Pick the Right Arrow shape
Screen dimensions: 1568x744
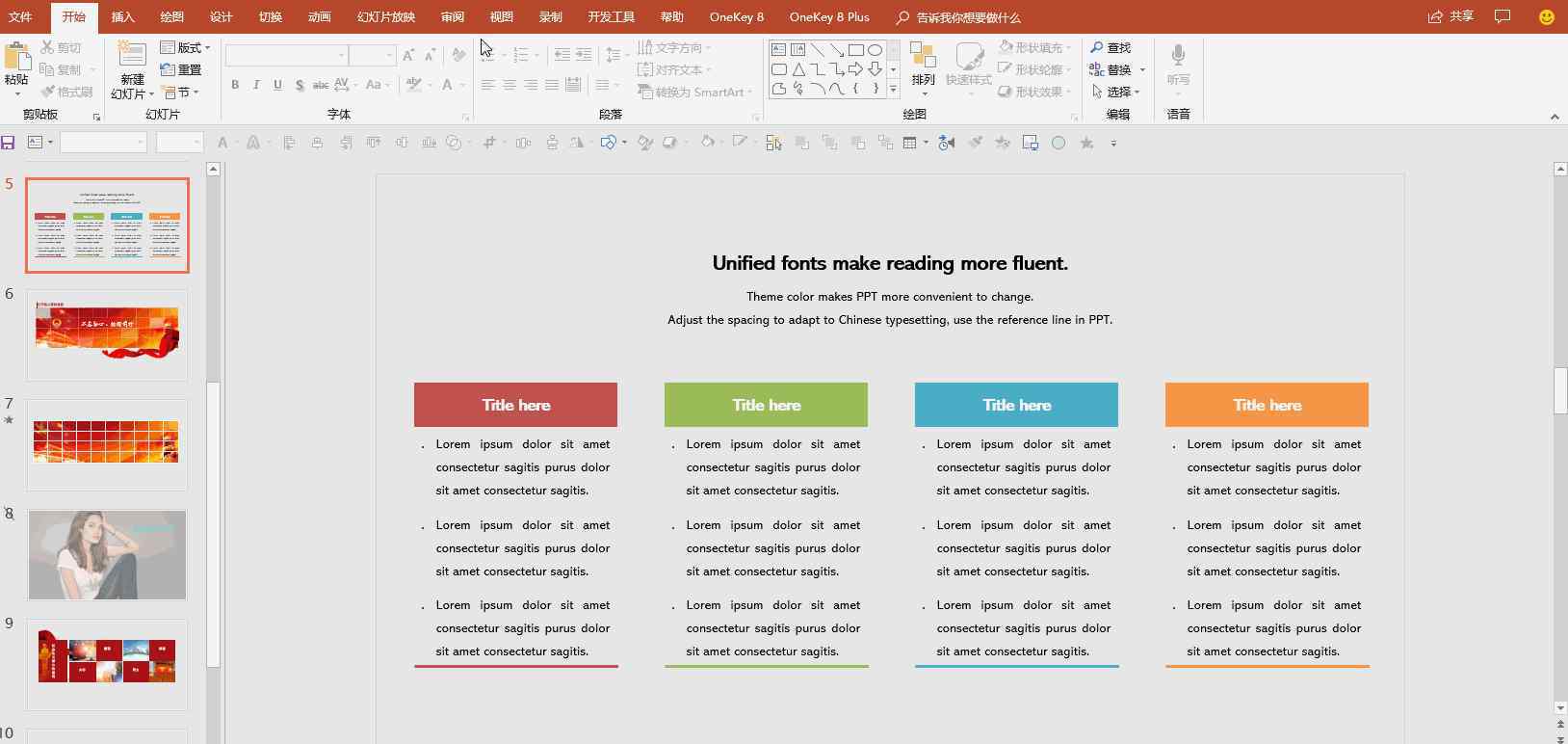pos(855,69)
